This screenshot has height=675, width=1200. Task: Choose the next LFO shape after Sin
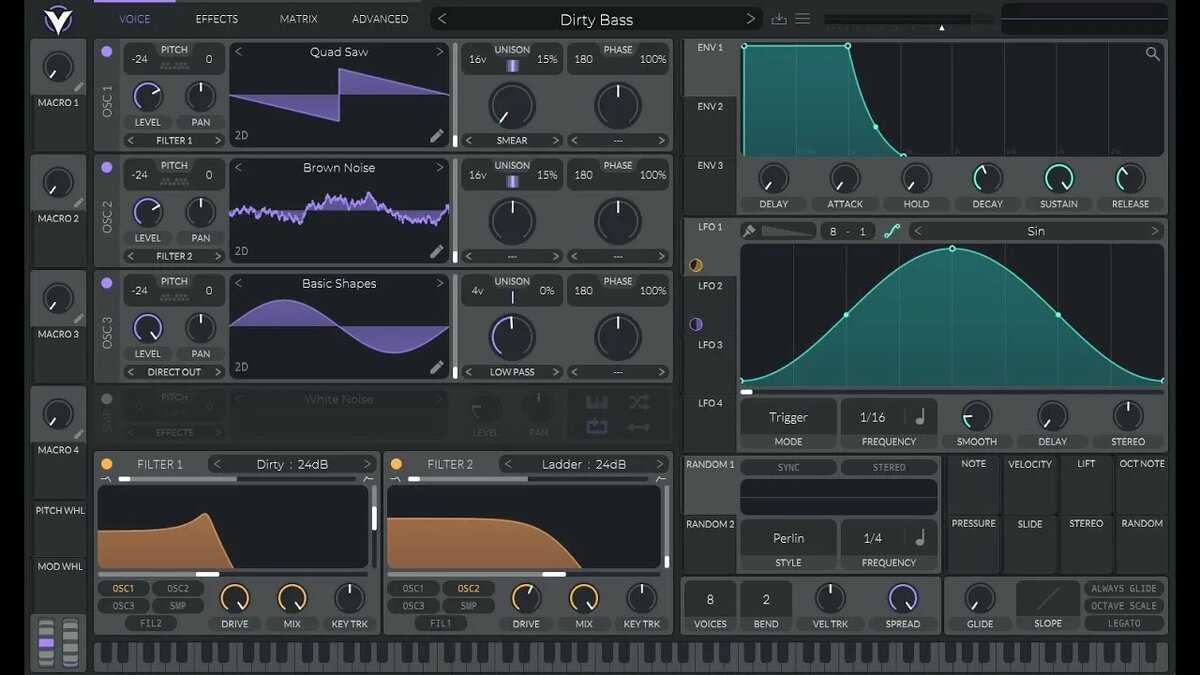pyautogui.click(x=1155, y=231)
